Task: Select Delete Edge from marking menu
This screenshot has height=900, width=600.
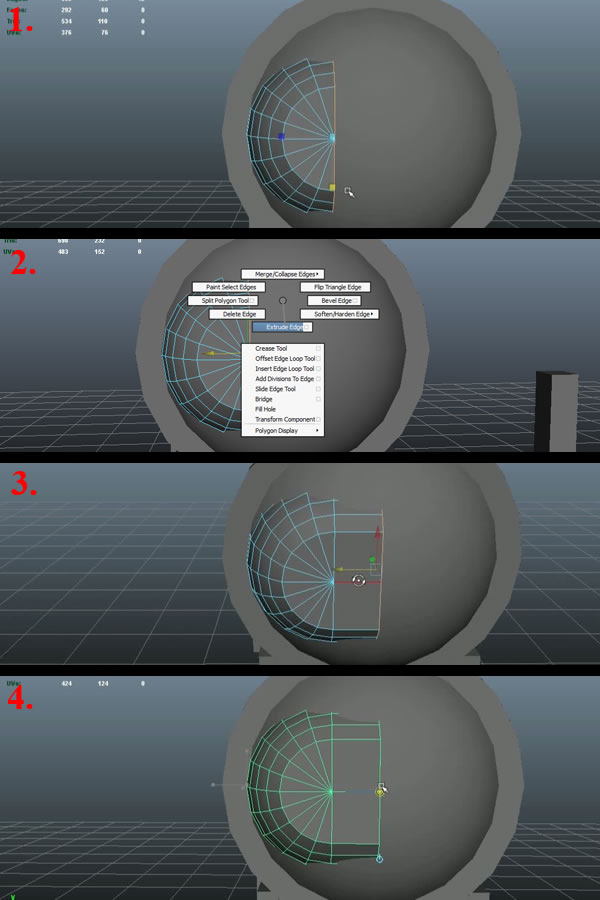Action: click(232, 314)
